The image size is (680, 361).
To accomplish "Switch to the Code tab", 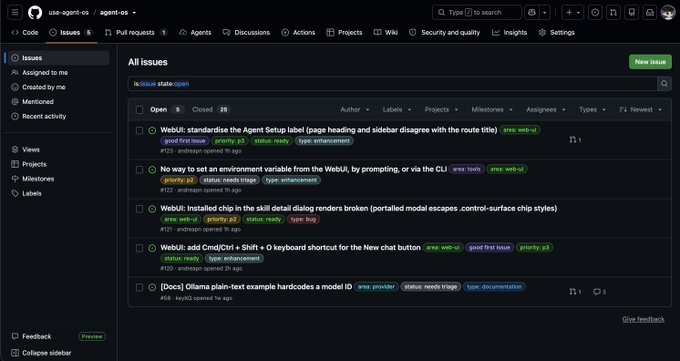I will [25, 33].
